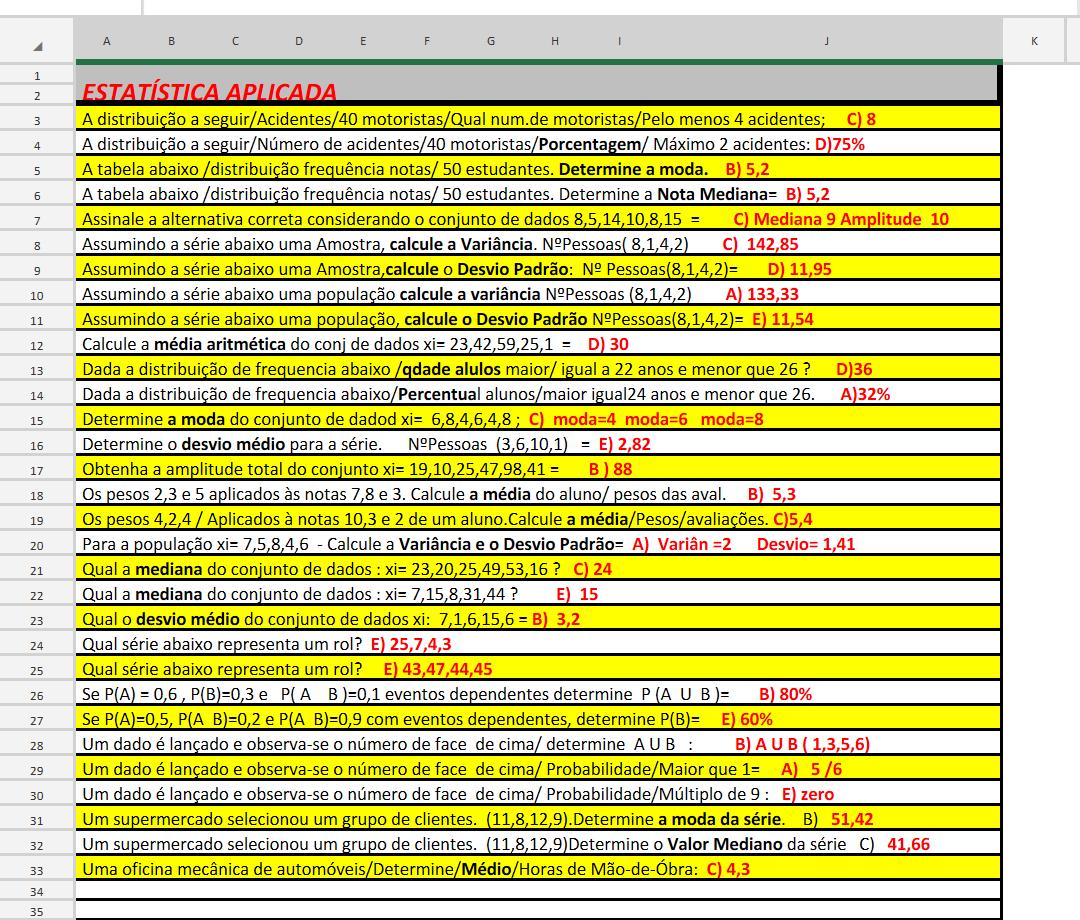
Task: Click column K header
Action: [1033, 41]
